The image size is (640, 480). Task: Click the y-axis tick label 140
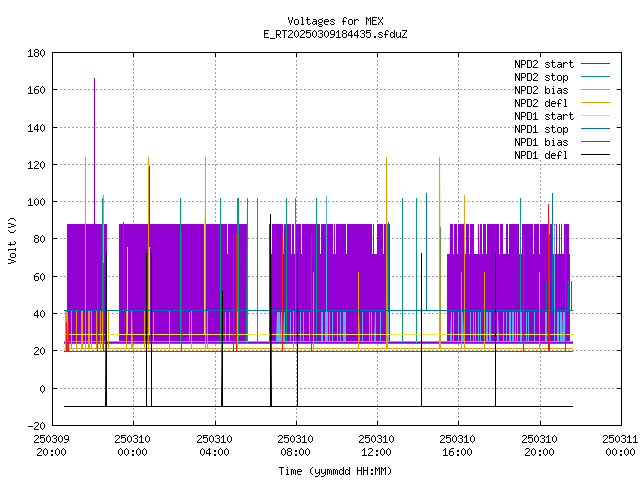[36, 128]
